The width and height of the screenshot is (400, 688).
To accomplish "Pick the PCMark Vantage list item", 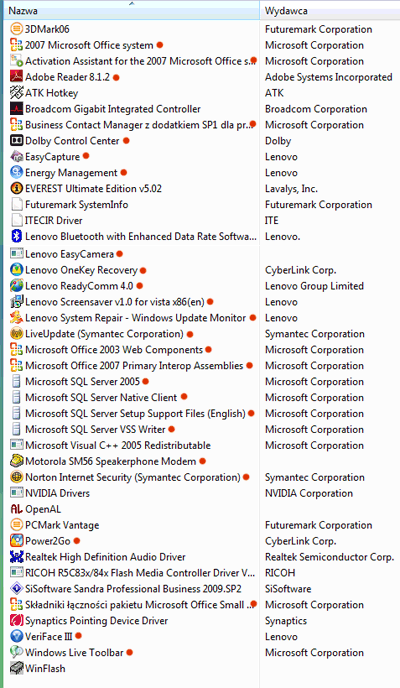I will tap(132, 525).
